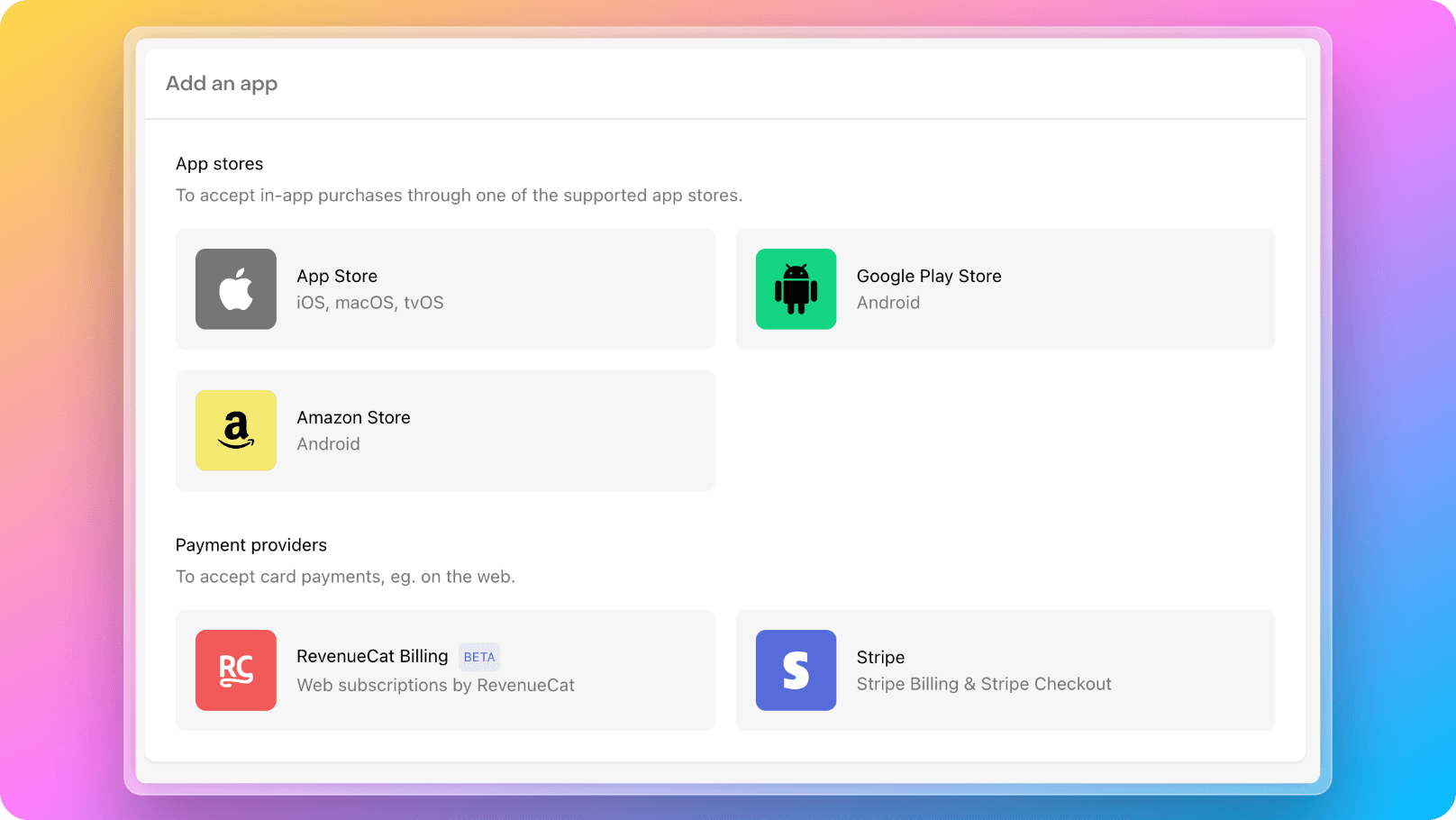This screenshot has height=820, width=1456.
Task: Choose Google Play Store option
Action: [x=1006, y=289]
